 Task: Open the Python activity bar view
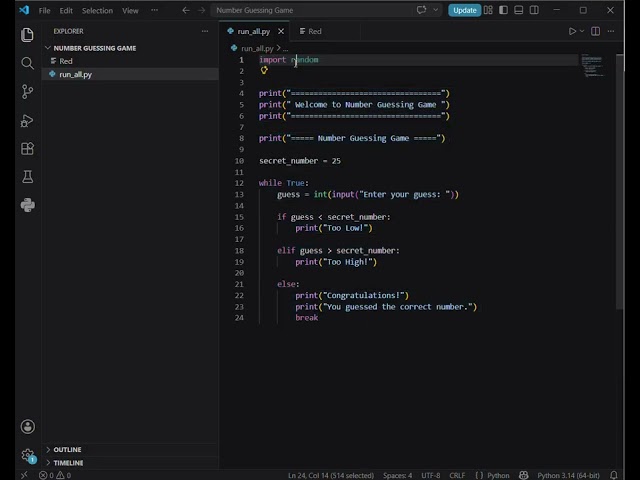click(27, 205)
